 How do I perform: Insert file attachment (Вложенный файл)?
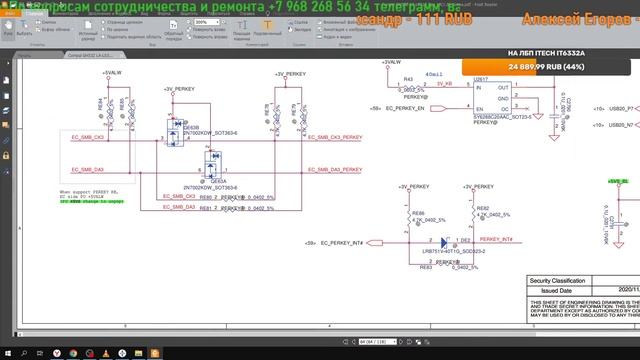click(x=337, y=22)
